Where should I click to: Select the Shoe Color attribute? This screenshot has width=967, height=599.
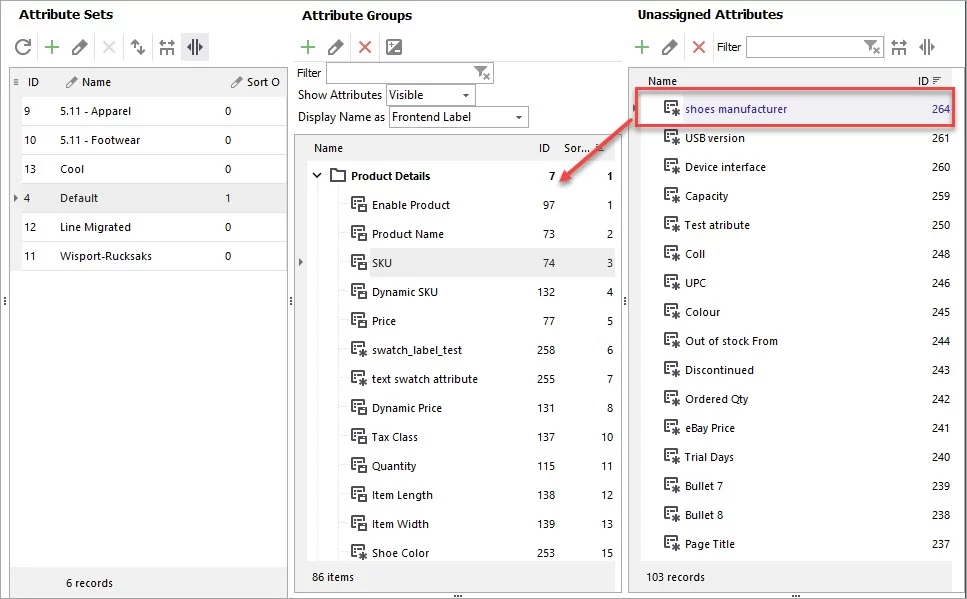pyautogui.click(x=400, y=553)
